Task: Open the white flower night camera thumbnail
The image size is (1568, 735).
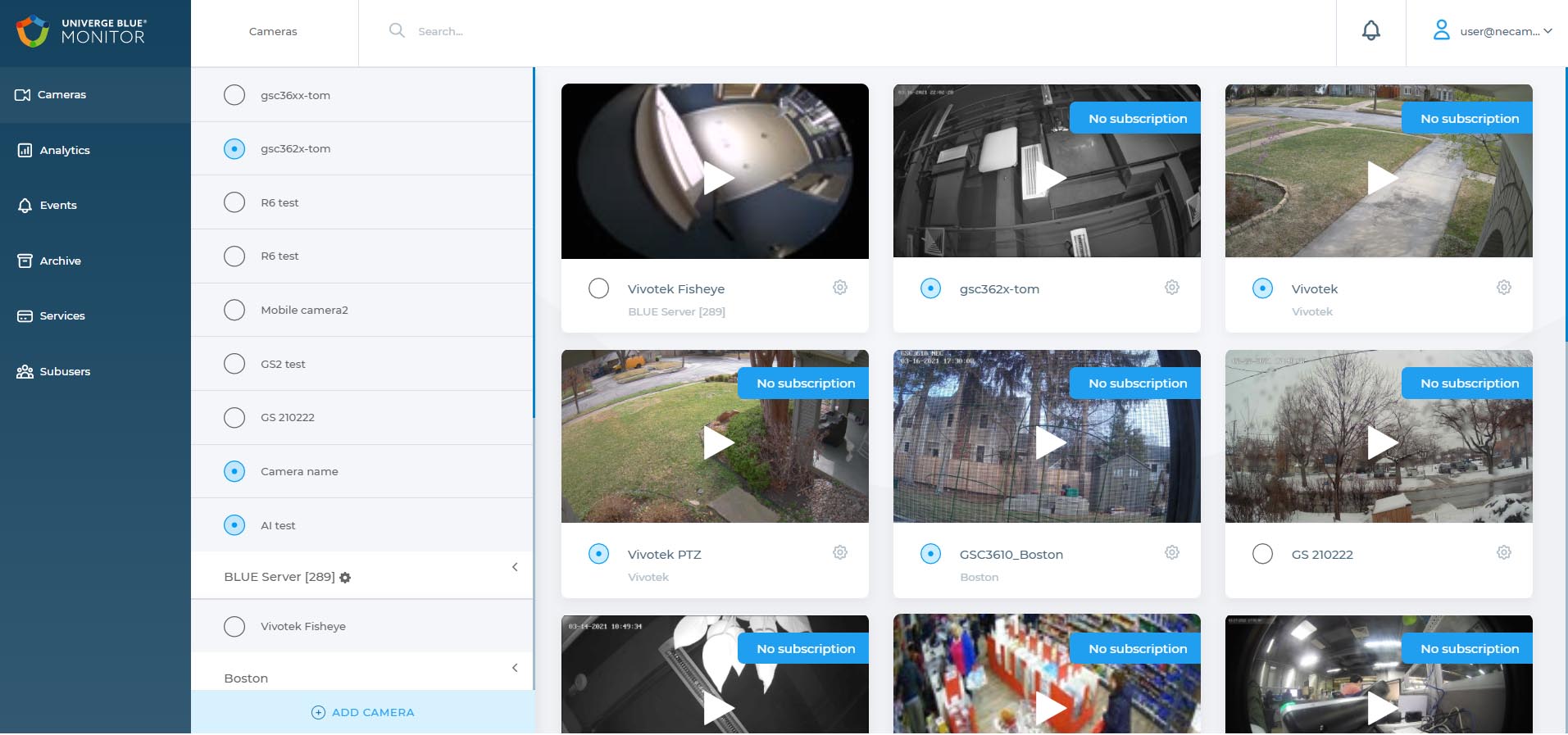Action: [715, 674]
